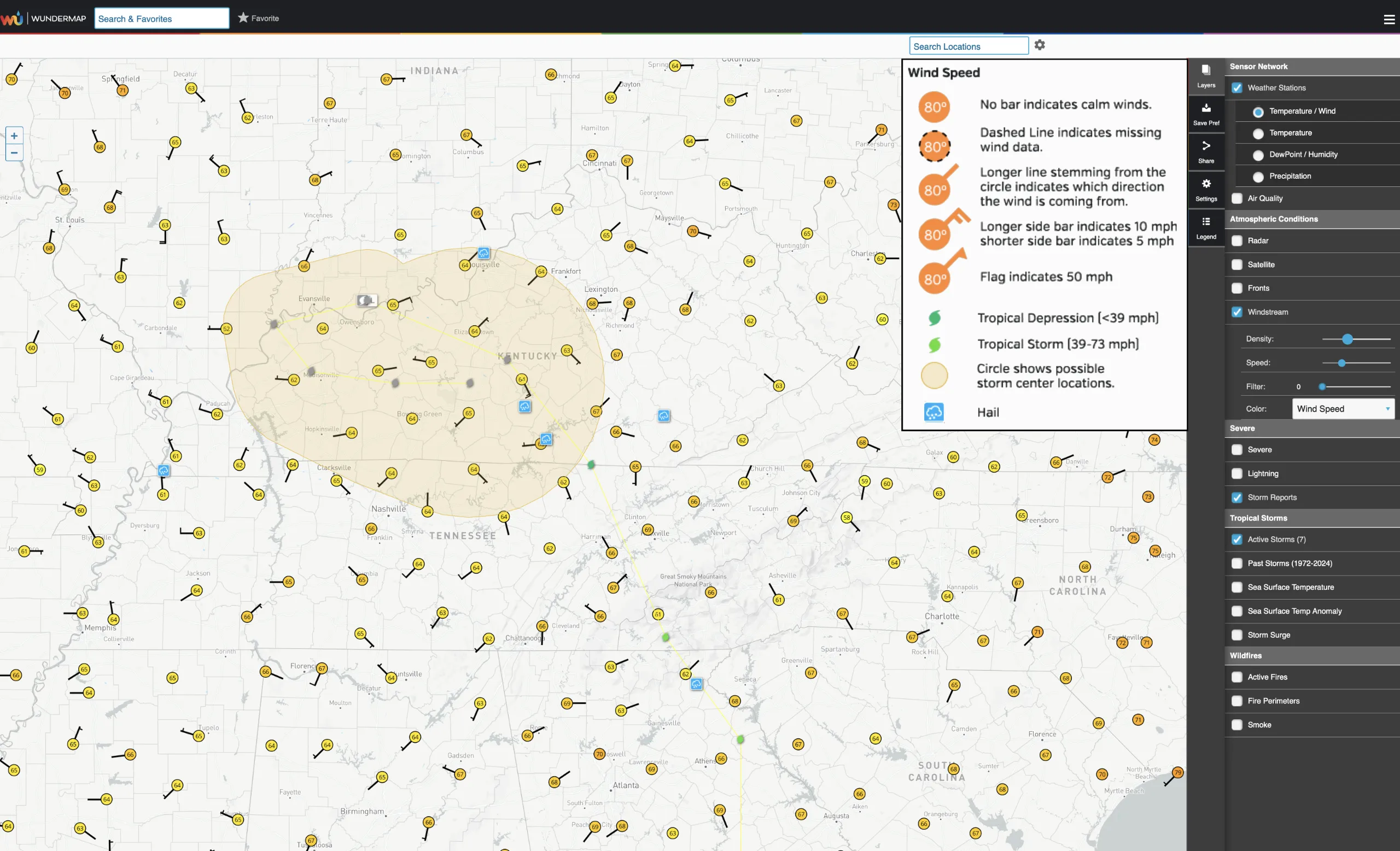Adjust the Windstream Density slider

point(1346,339)
